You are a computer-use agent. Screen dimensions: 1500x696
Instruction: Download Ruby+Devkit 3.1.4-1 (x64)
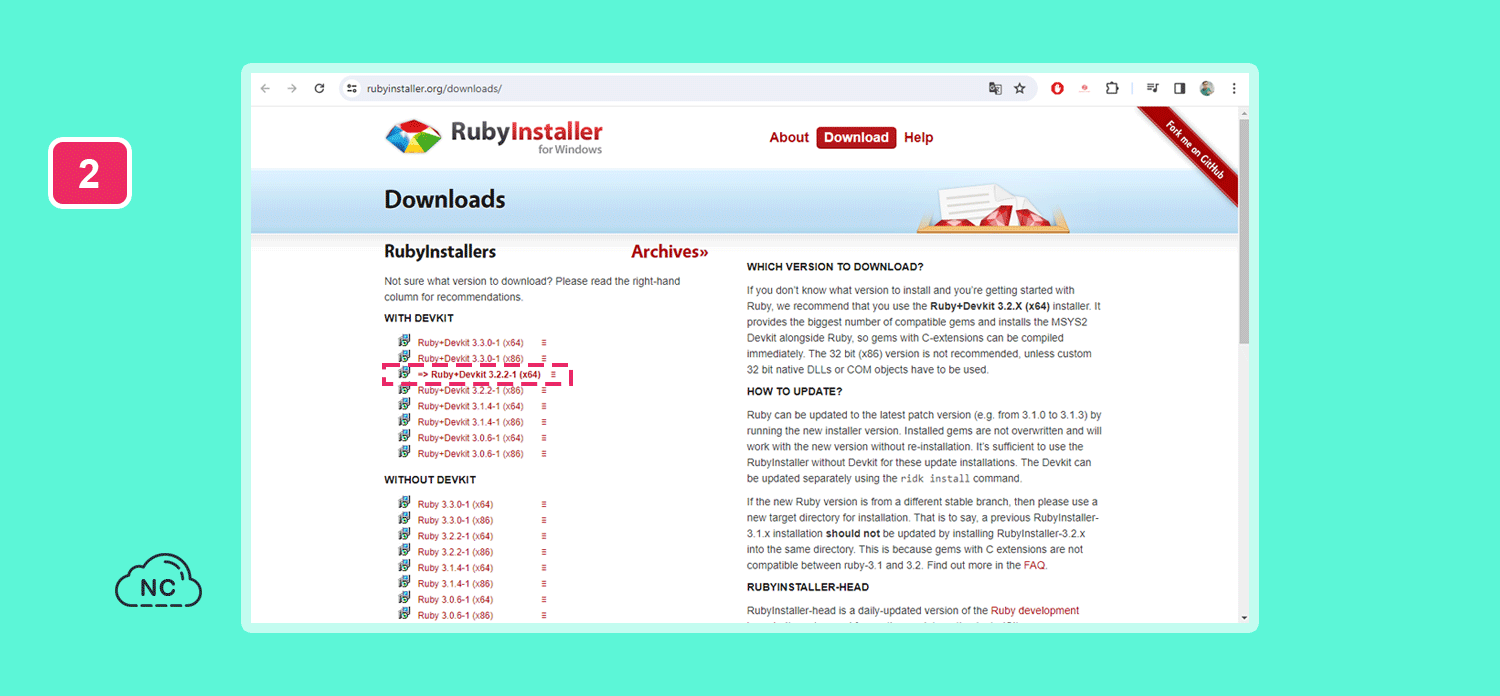coord(471,406)
